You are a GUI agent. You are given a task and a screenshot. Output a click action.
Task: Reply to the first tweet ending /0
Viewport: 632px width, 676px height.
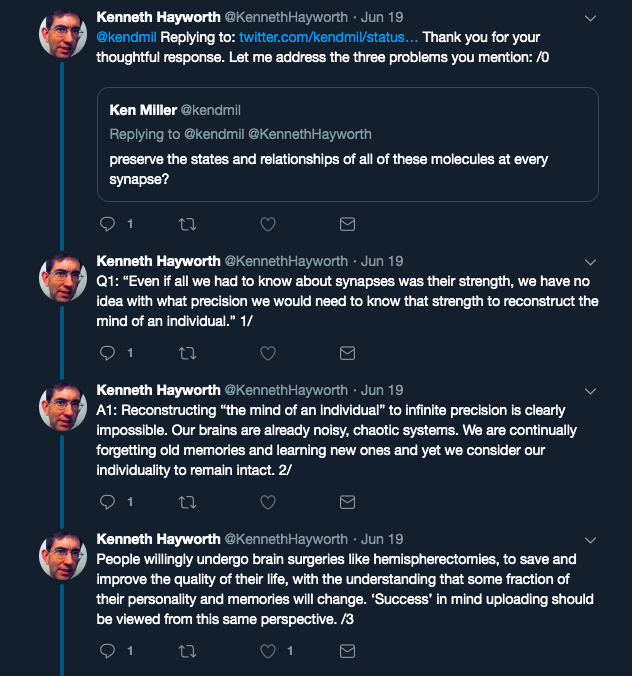[107, 224]
